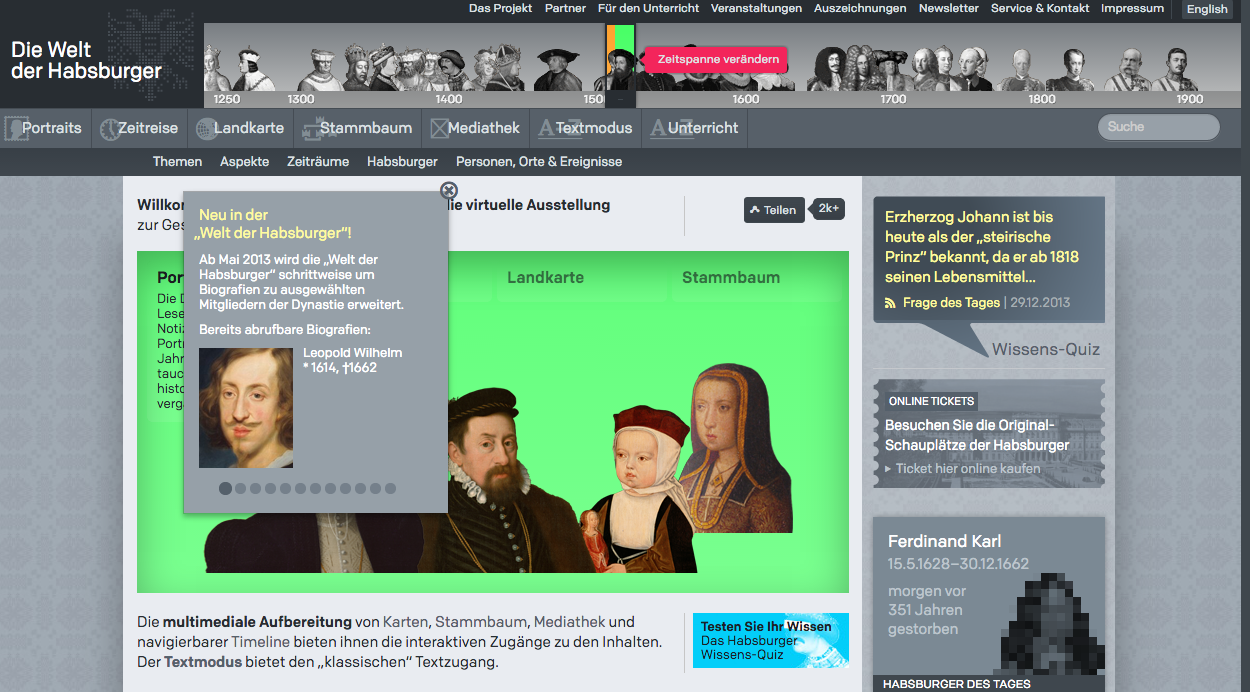The width and height of the screenshot is (1250, 692).
Task: Open Landkarte globe icon in navigation
Action: (205, 128)
